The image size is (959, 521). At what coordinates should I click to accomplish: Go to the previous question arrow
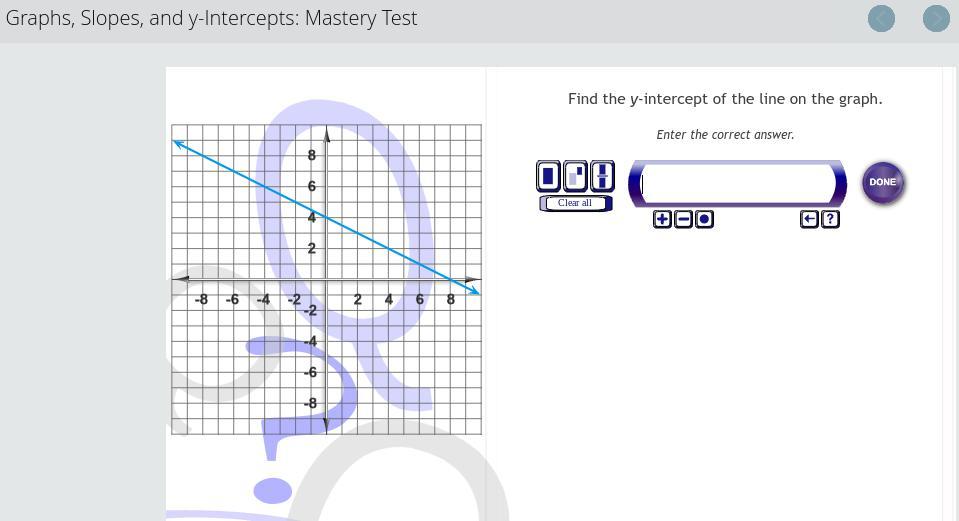point(881,18)
